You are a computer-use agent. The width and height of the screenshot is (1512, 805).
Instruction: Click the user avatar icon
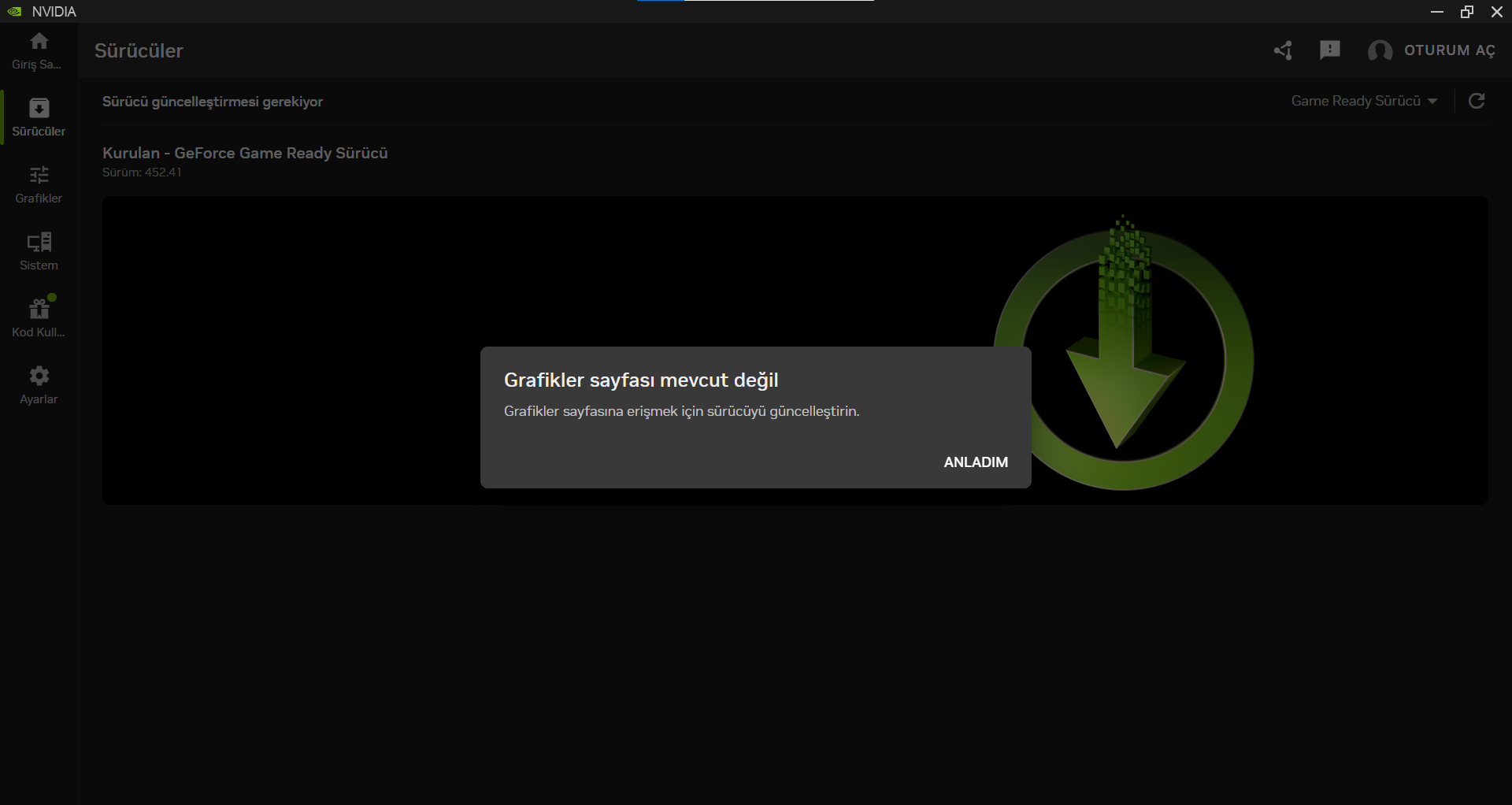[x=1380, y=50]
